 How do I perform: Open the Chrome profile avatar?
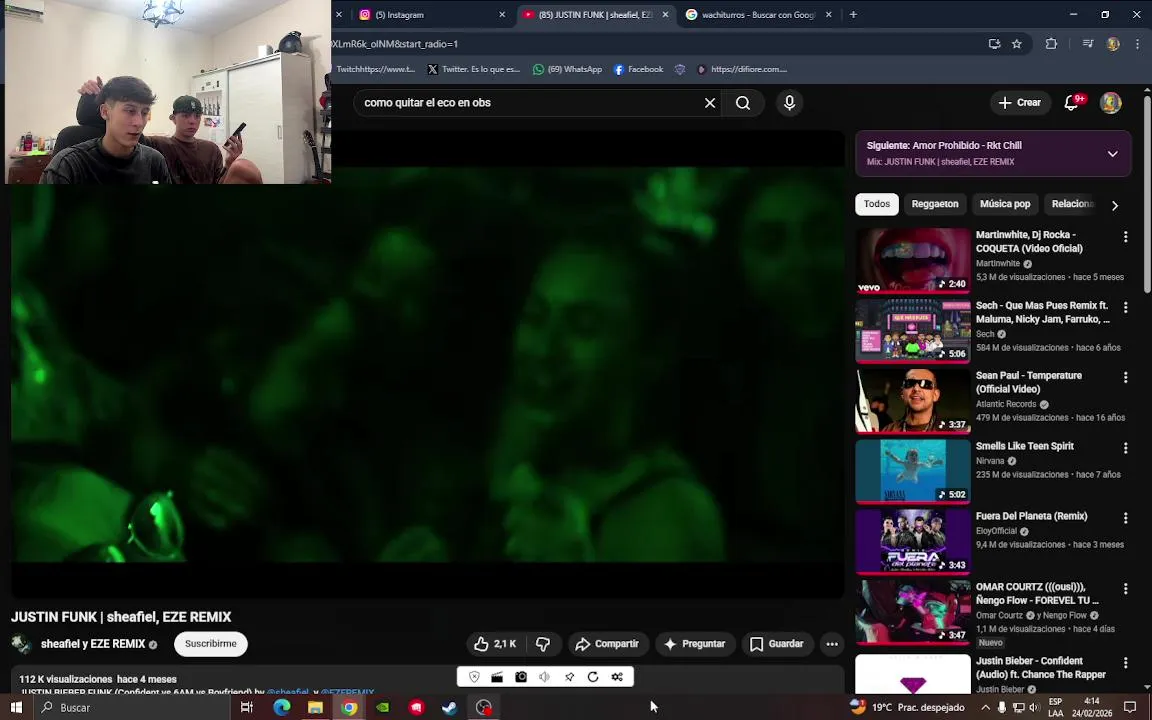(x=1113, y=44)
